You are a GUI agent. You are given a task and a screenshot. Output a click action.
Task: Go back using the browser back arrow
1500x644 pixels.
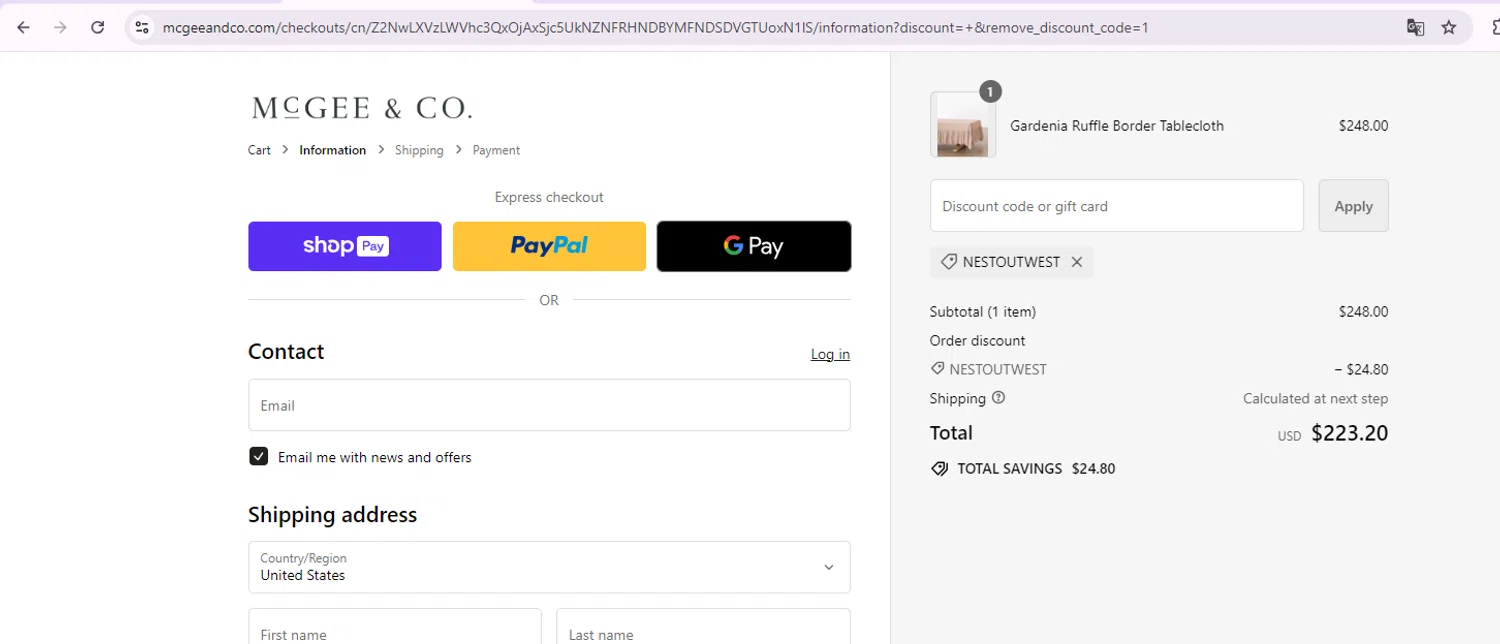pyautogui.click(x=24, y=27)
